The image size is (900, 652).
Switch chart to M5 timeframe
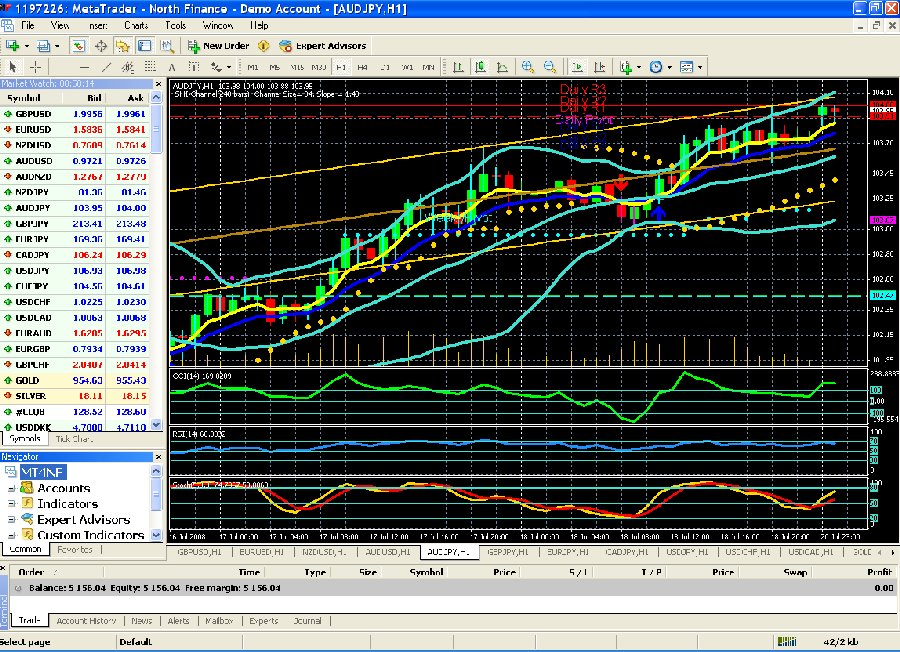click(274, 67)
